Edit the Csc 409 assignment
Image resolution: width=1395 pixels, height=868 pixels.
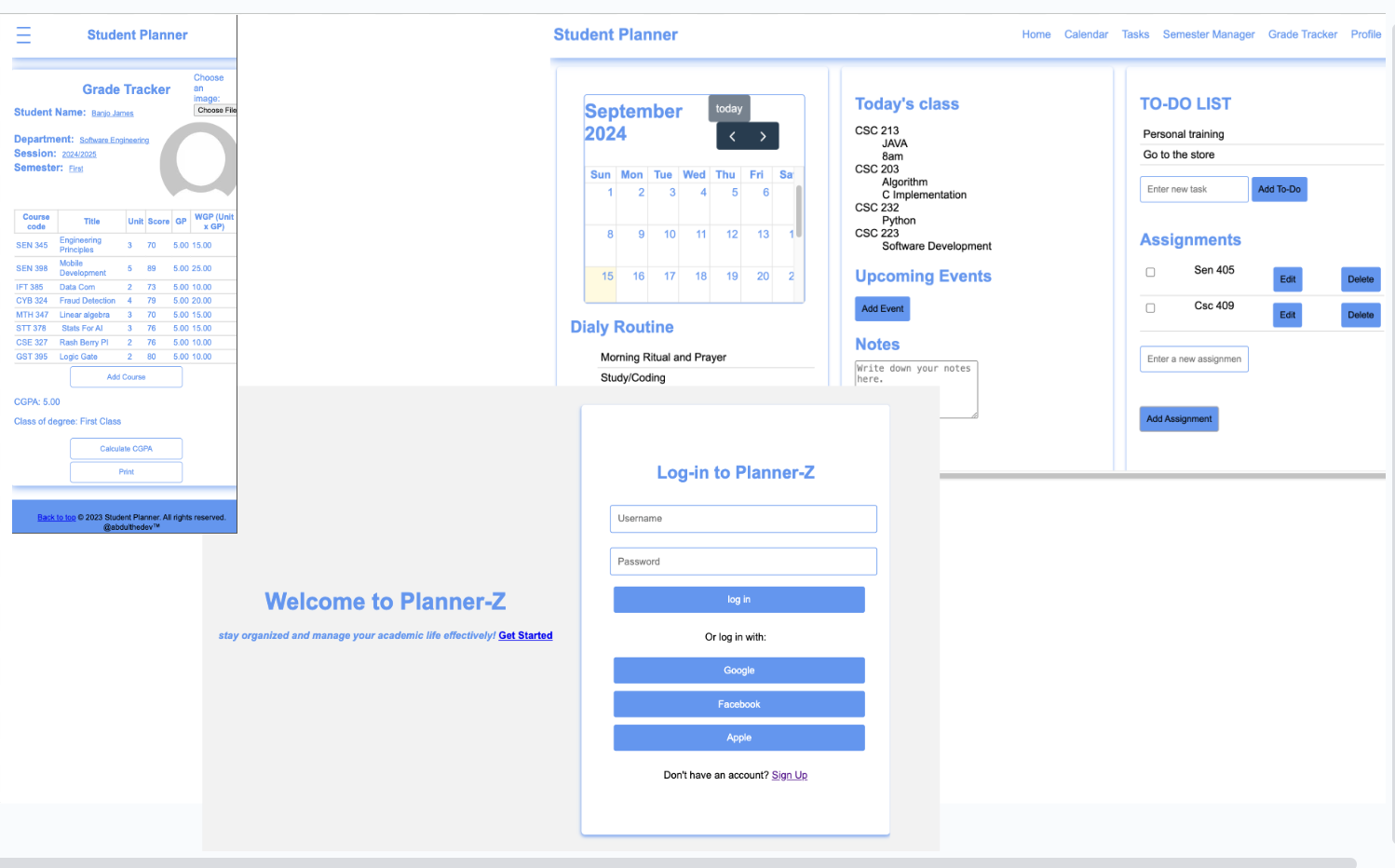1288,315
